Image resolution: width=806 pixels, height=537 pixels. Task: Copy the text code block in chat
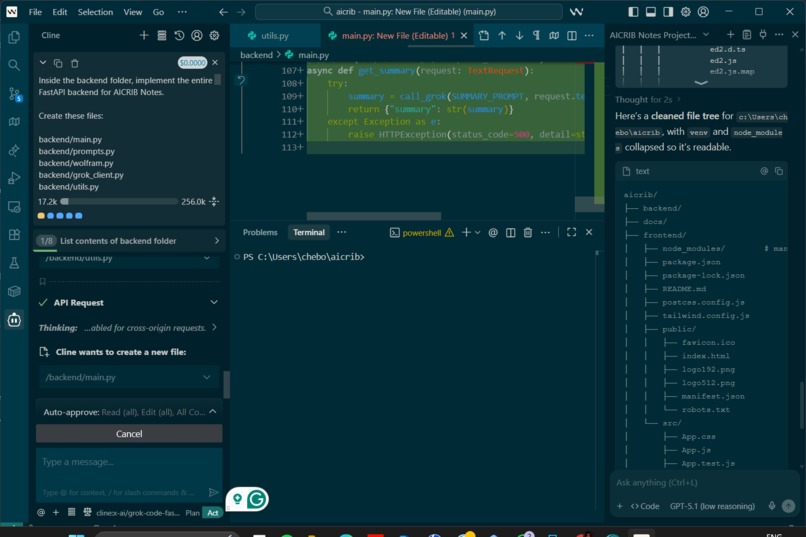[x=779, y=171]
